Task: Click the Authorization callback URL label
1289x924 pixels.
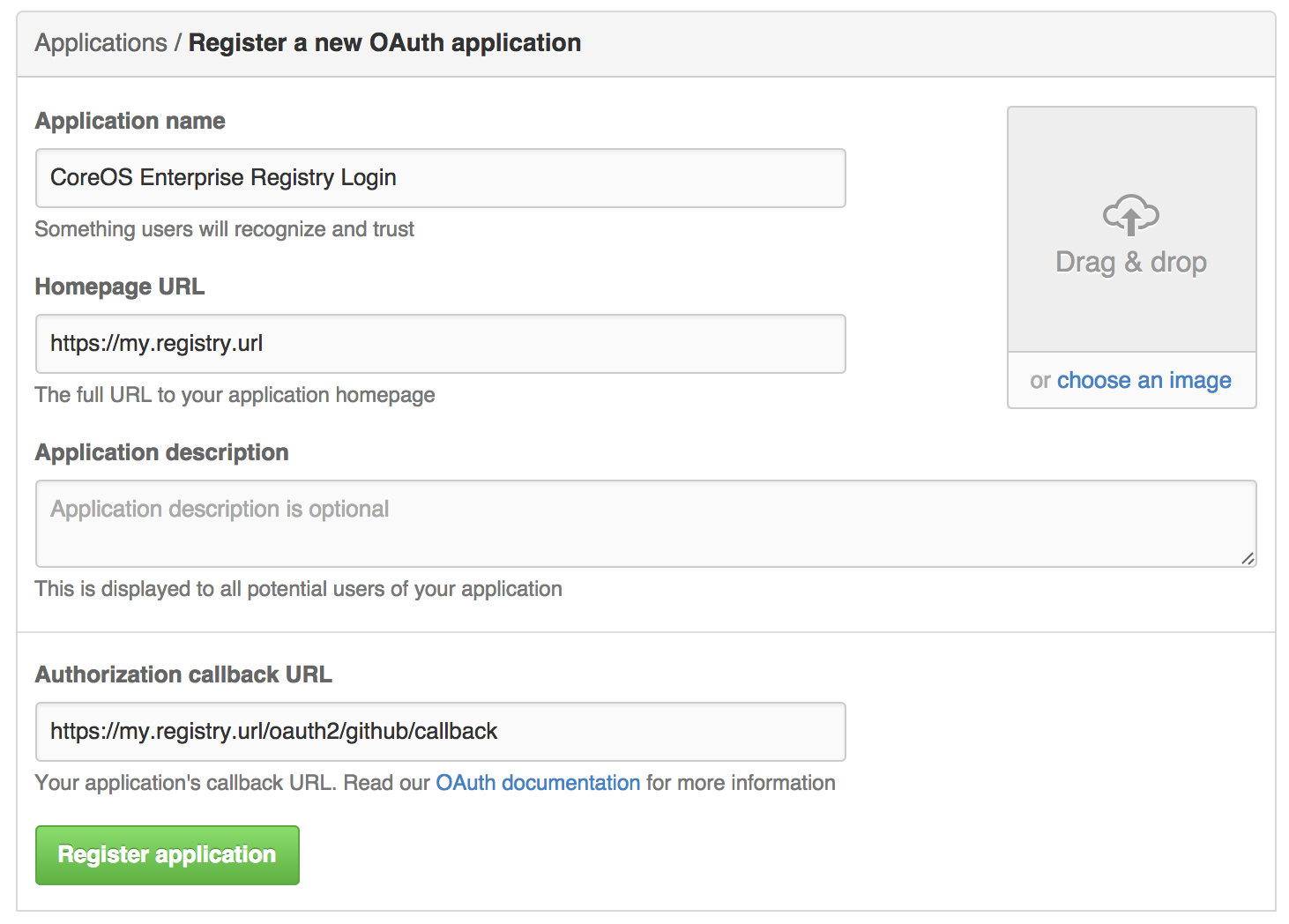Action: (183, 674)
